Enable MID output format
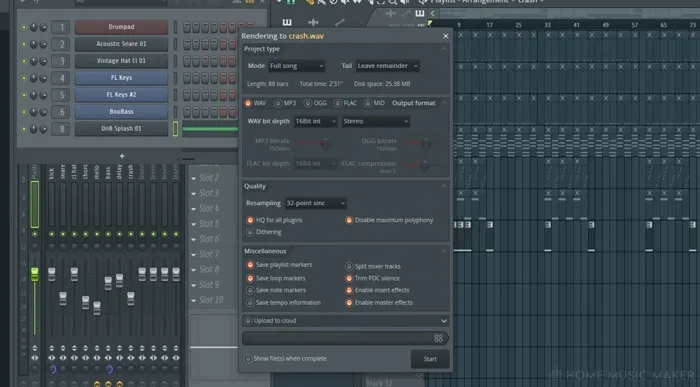This screenshot has width=700, height=387. point(367,103)
